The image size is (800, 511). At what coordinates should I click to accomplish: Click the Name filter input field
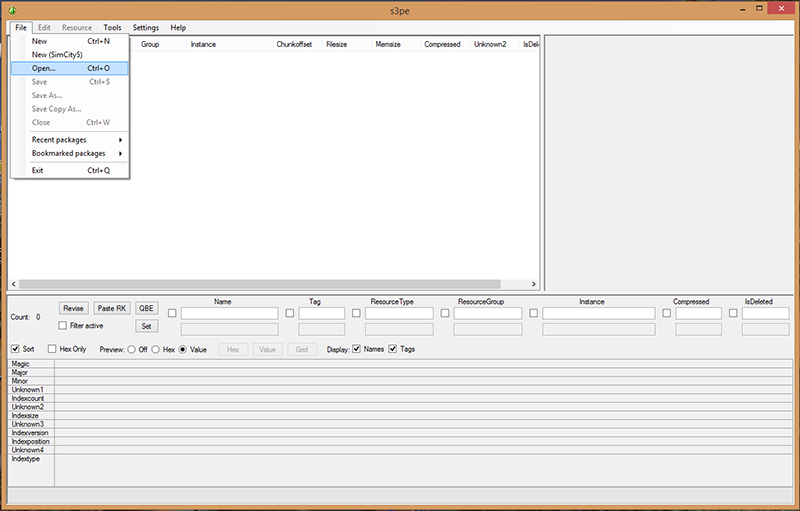coord(229,313)
